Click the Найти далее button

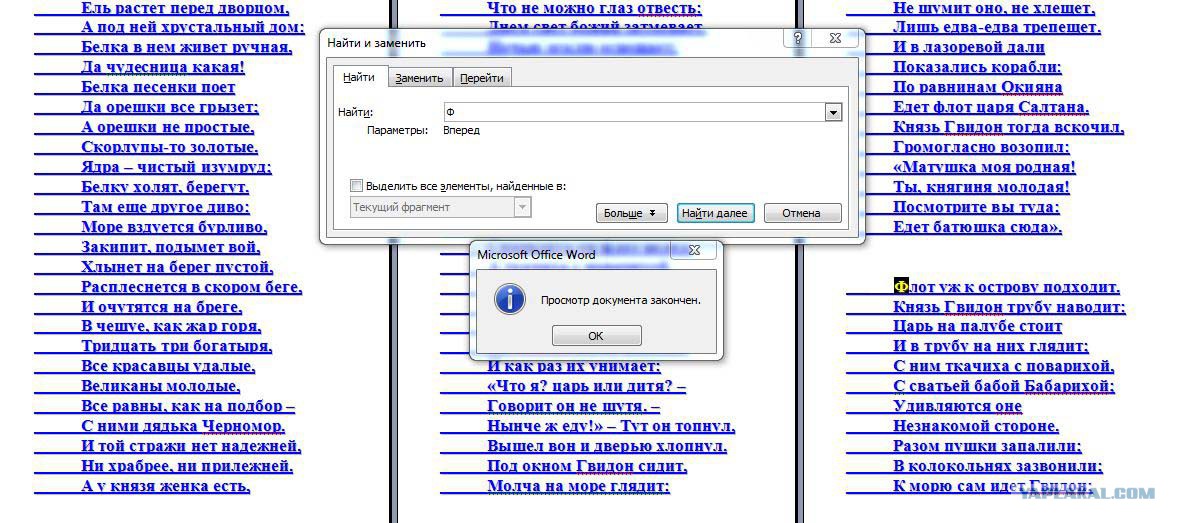click(x=715, y=213)
